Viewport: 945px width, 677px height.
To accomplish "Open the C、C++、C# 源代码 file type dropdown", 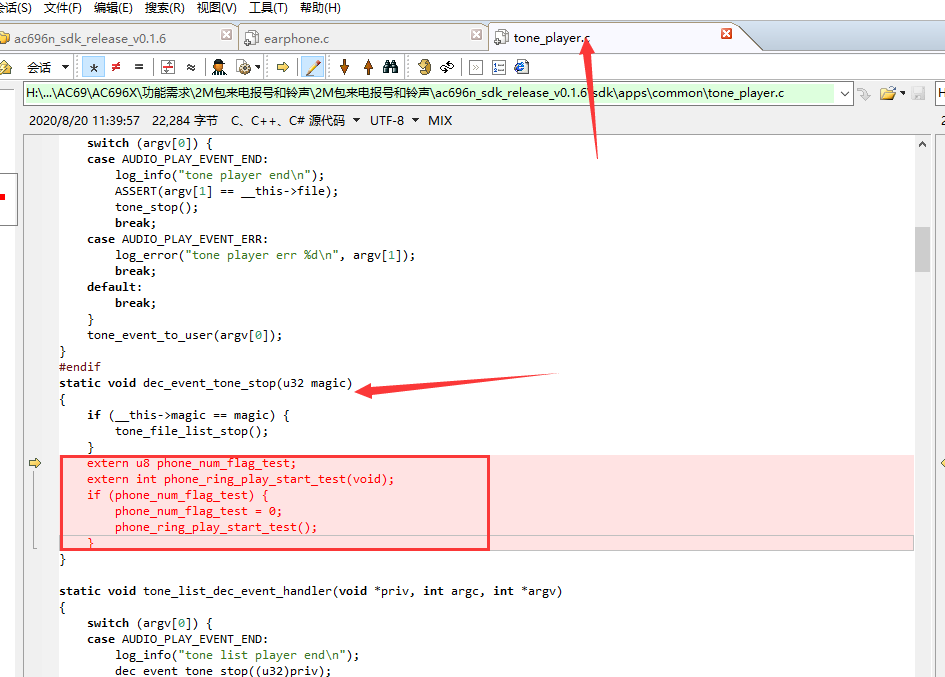I will coord(295,121).
